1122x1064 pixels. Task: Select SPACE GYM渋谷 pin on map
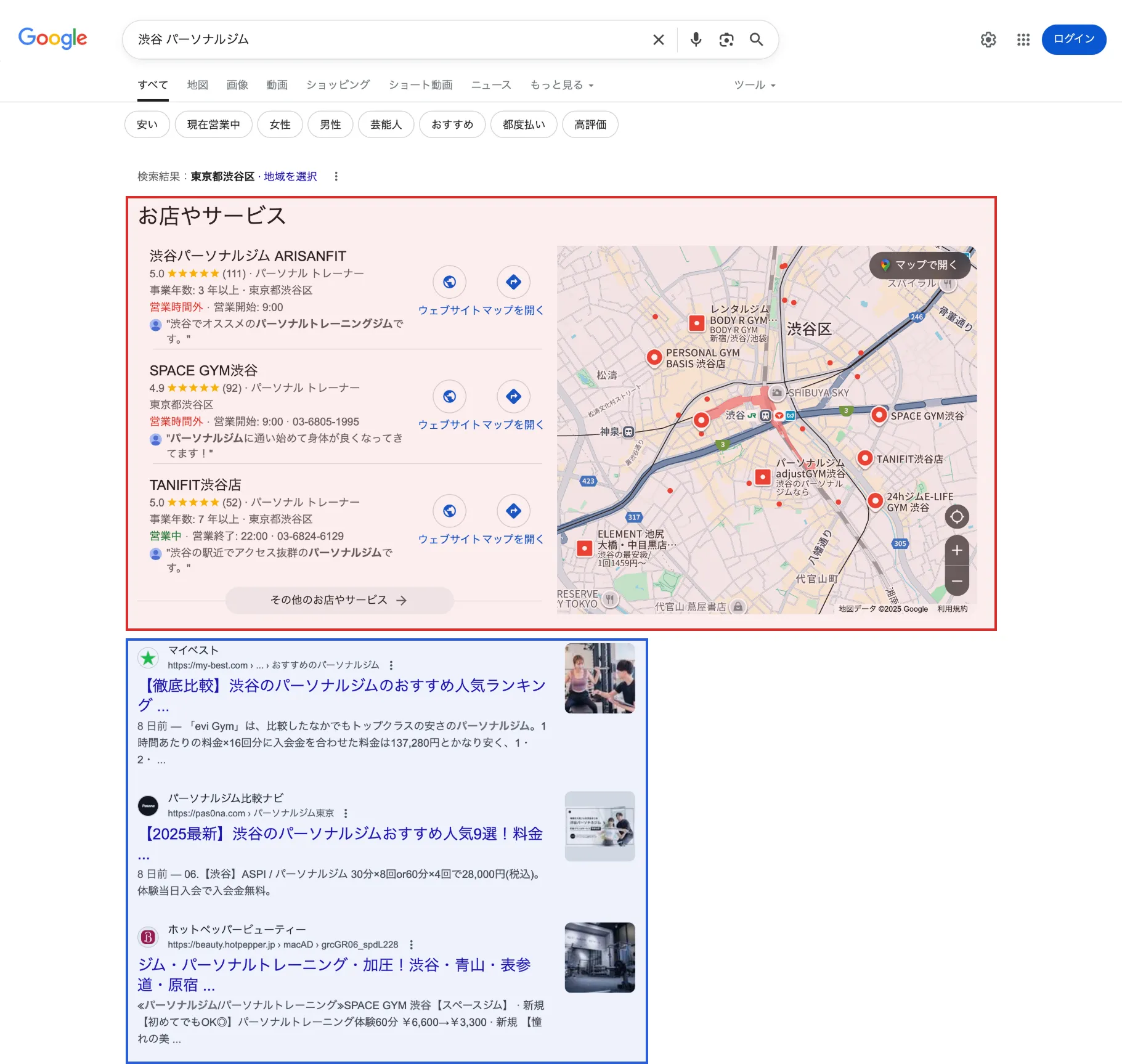(x=879, y=416)
